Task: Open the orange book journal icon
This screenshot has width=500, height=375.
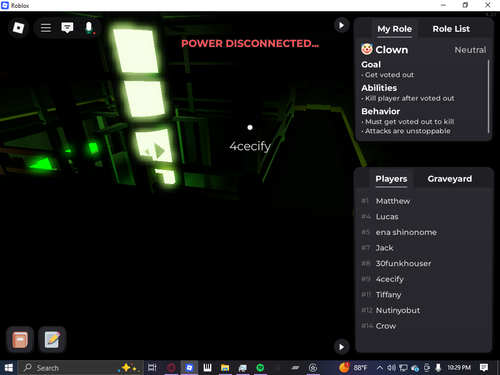Action: point(20,340)
